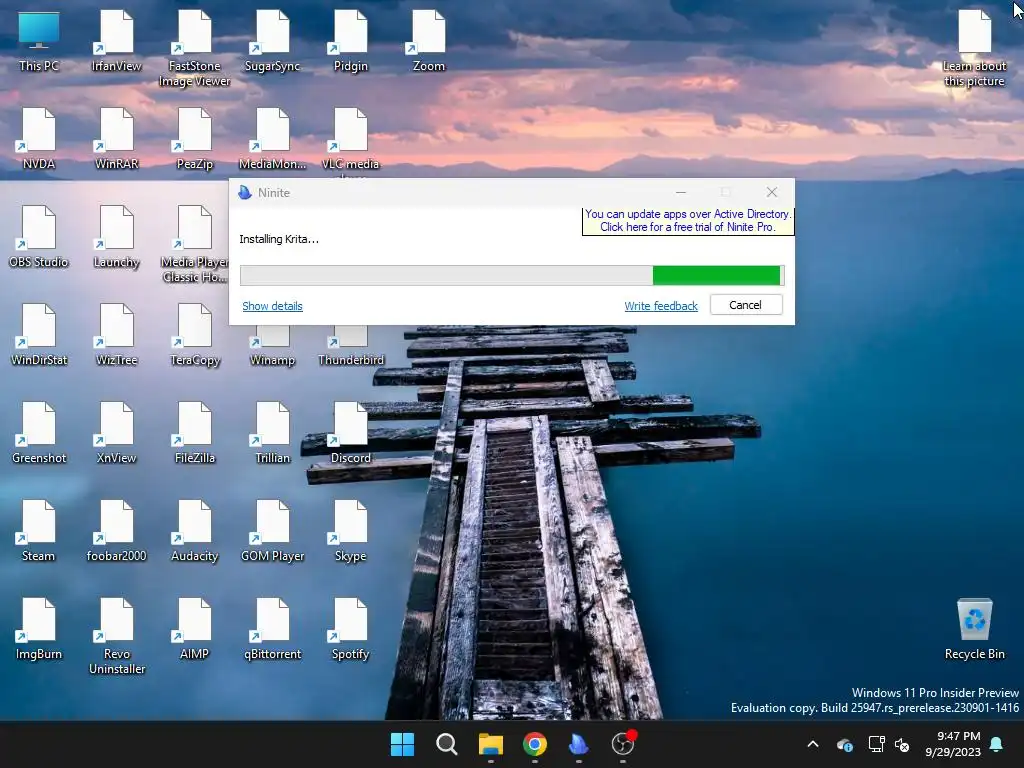1024x768 pixels.
Task: Select the Zoom desktop shortcut
Action: [x=428, y=40]
